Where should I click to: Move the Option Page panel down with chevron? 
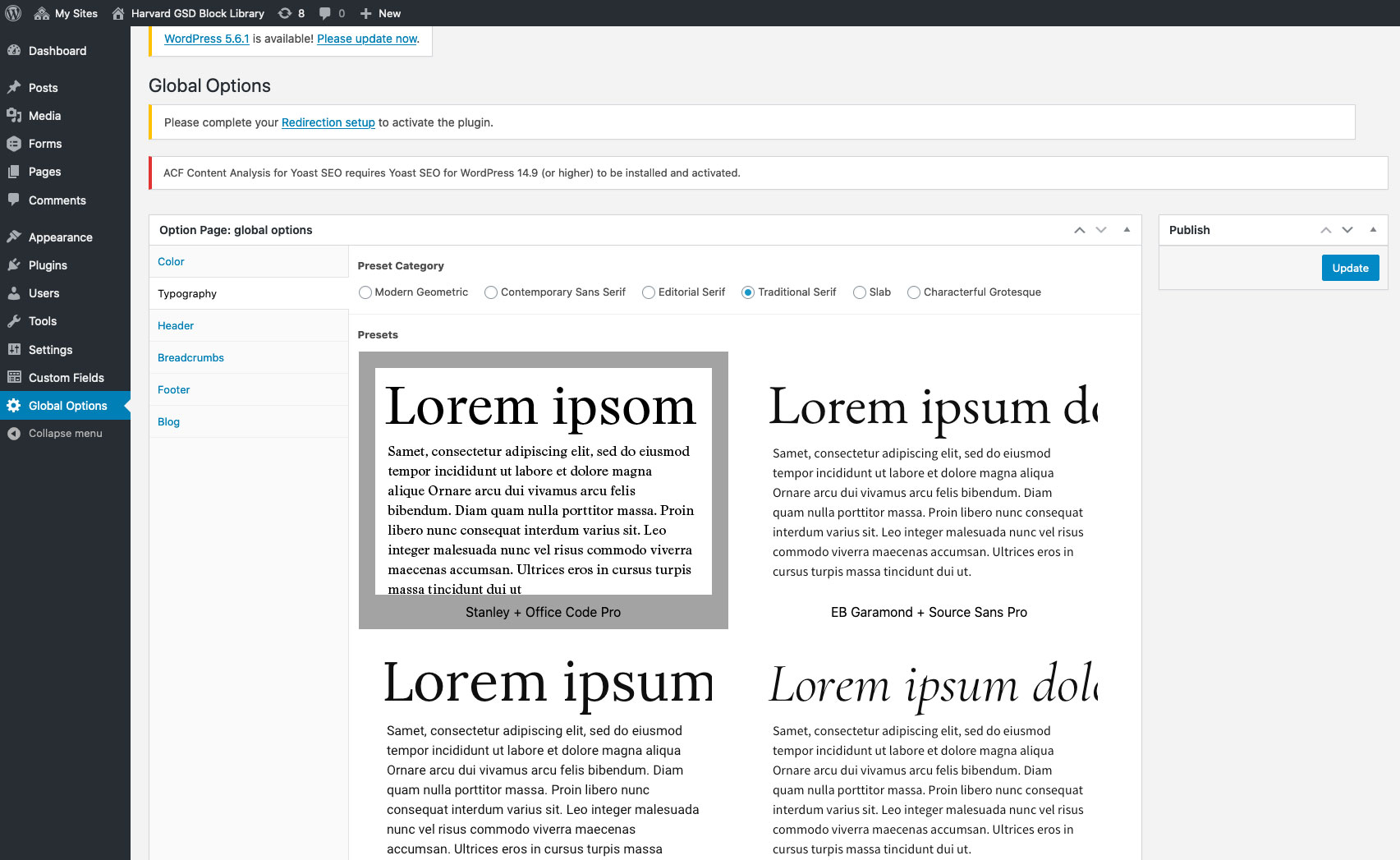pos(1100,230)
